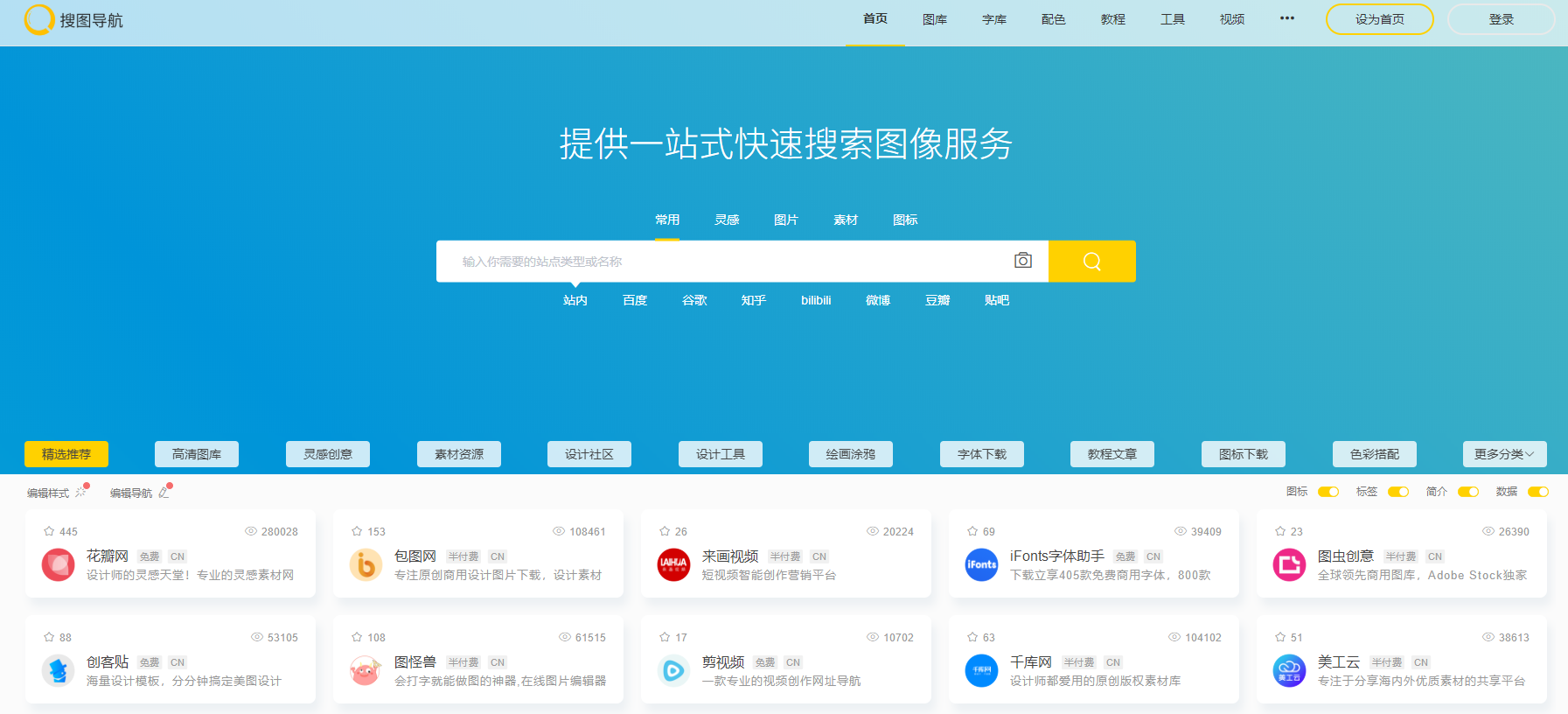Open the 工具 nav menu
The image size is (1568, 714).
point(1173,19)
